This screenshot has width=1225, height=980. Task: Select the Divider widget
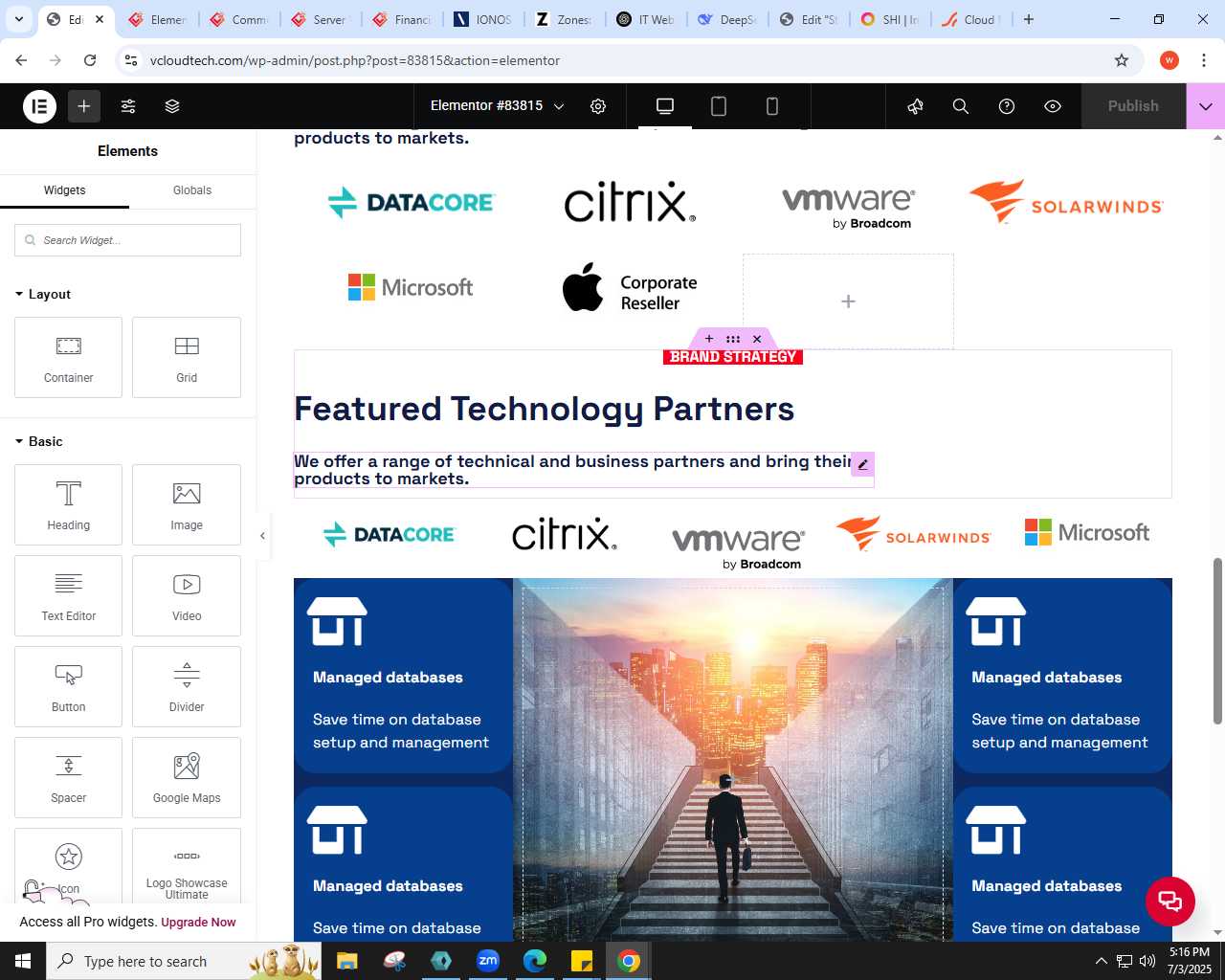coord(187,686)
